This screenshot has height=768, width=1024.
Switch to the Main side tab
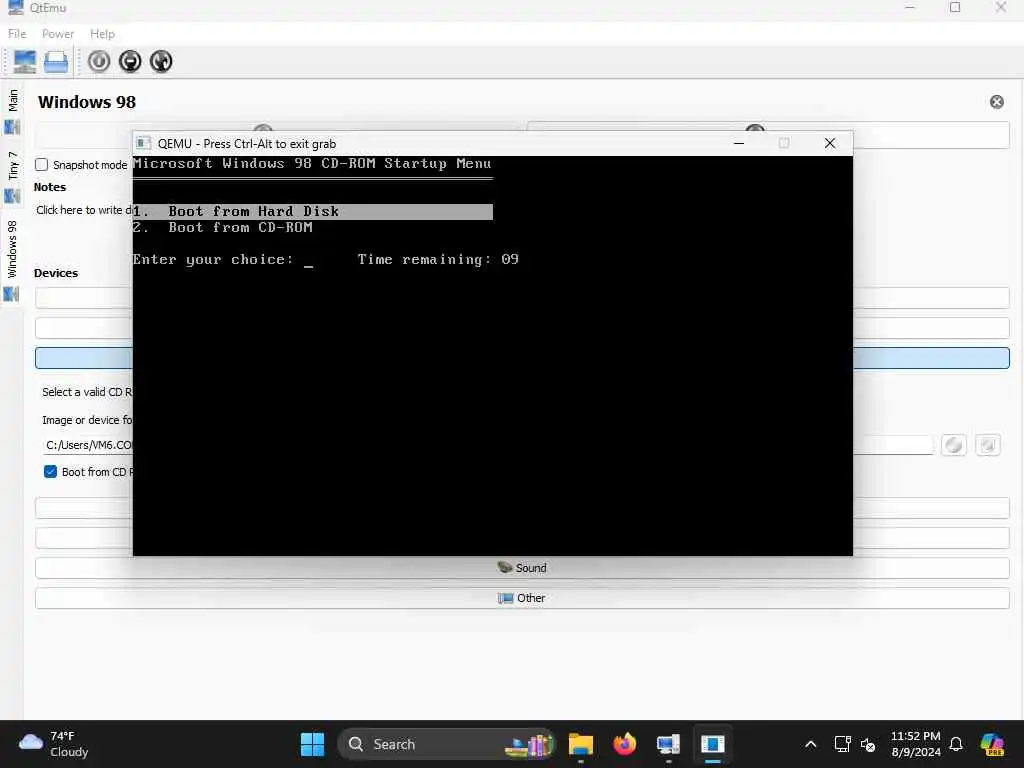pos(12,111)
